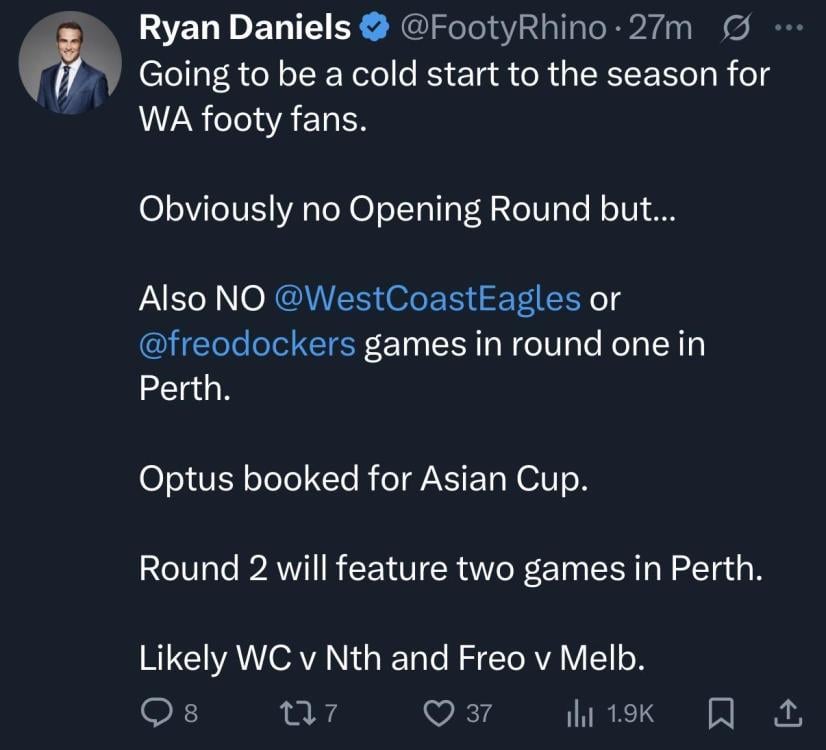826x750 pixels.
Task: Like the tweet with the heart icon
Action: point(439,712)
